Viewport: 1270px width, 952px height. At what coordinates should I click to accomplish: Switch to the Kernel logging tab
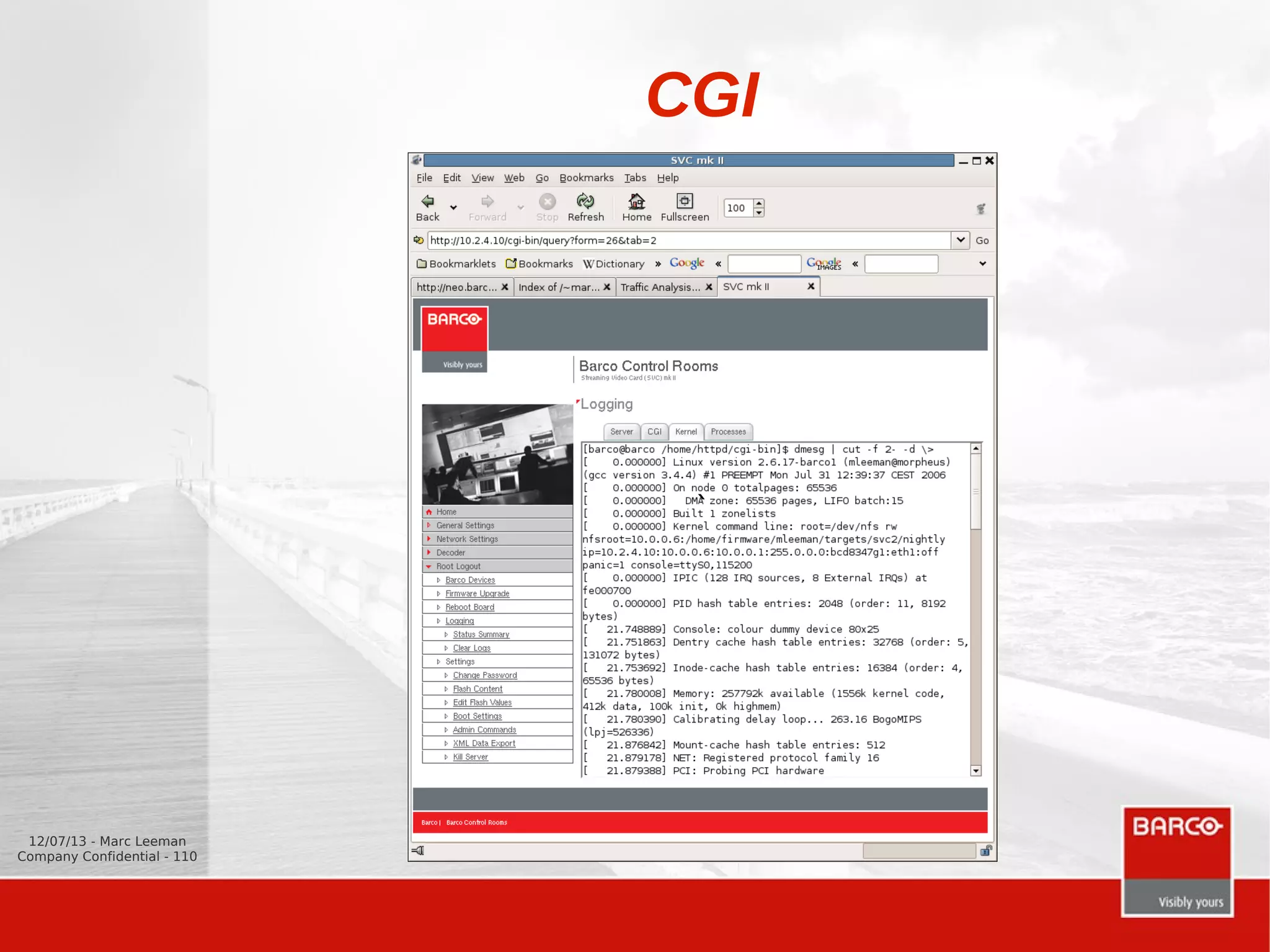point(686,432)
